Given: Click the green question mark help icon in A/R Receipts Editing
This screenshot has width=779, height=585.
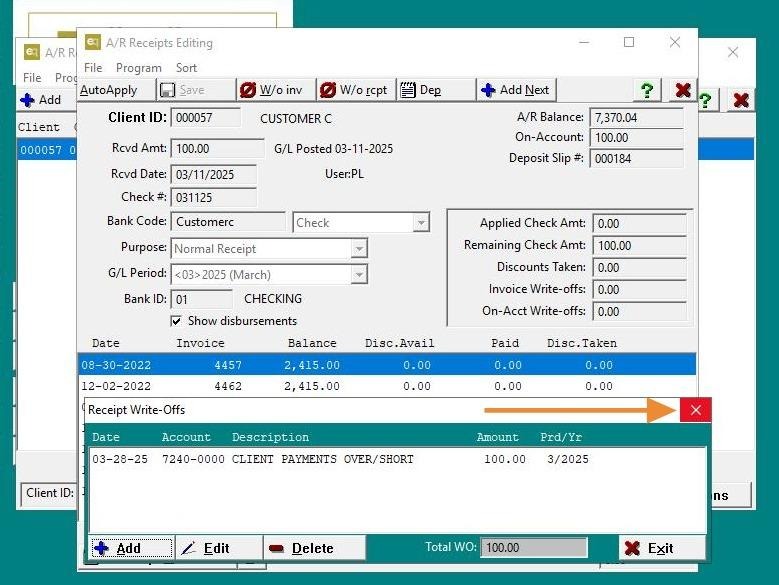Looking at the screenshot, I should (647, 90).
